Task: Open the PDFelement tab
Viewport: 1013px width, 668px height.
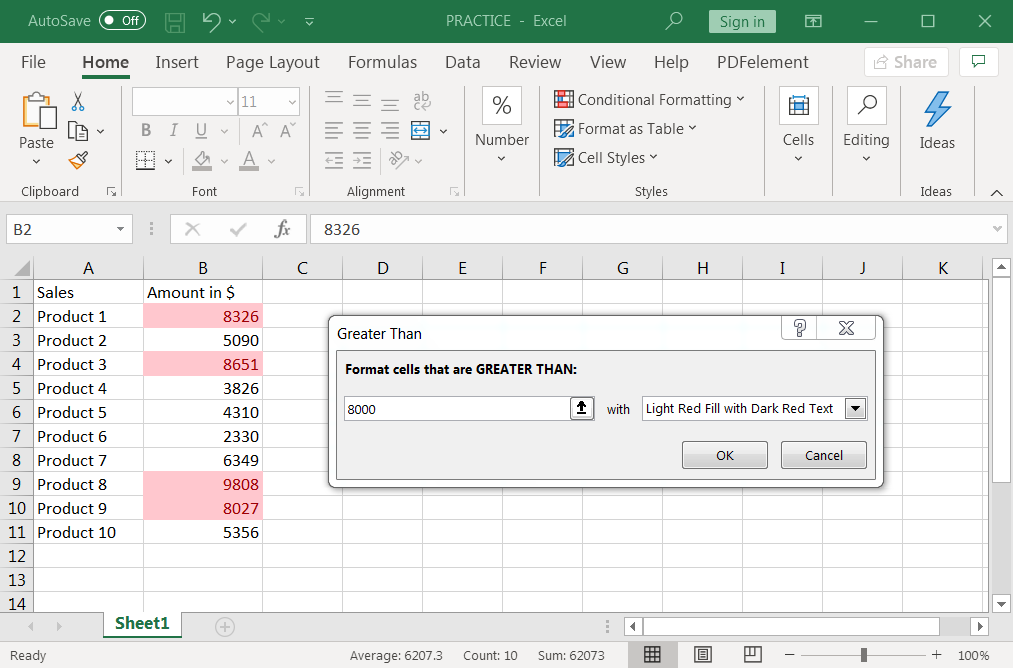Action: (762, 62)
